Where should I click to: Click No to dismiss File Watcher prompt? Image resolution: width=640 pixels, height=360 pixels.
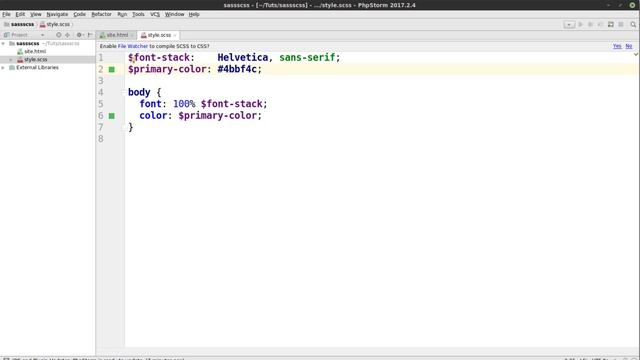click(629, 46)
